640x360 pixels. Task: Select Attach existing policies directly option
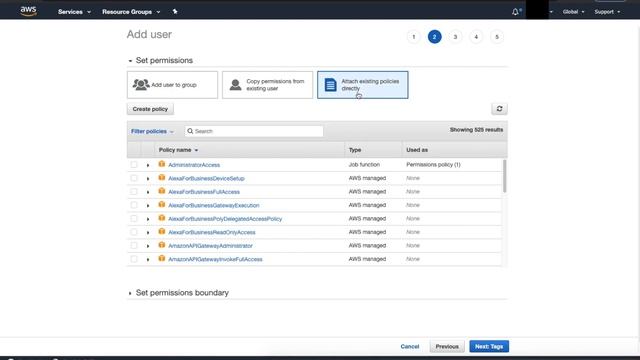pyautogui.click(x=362, y=85)
